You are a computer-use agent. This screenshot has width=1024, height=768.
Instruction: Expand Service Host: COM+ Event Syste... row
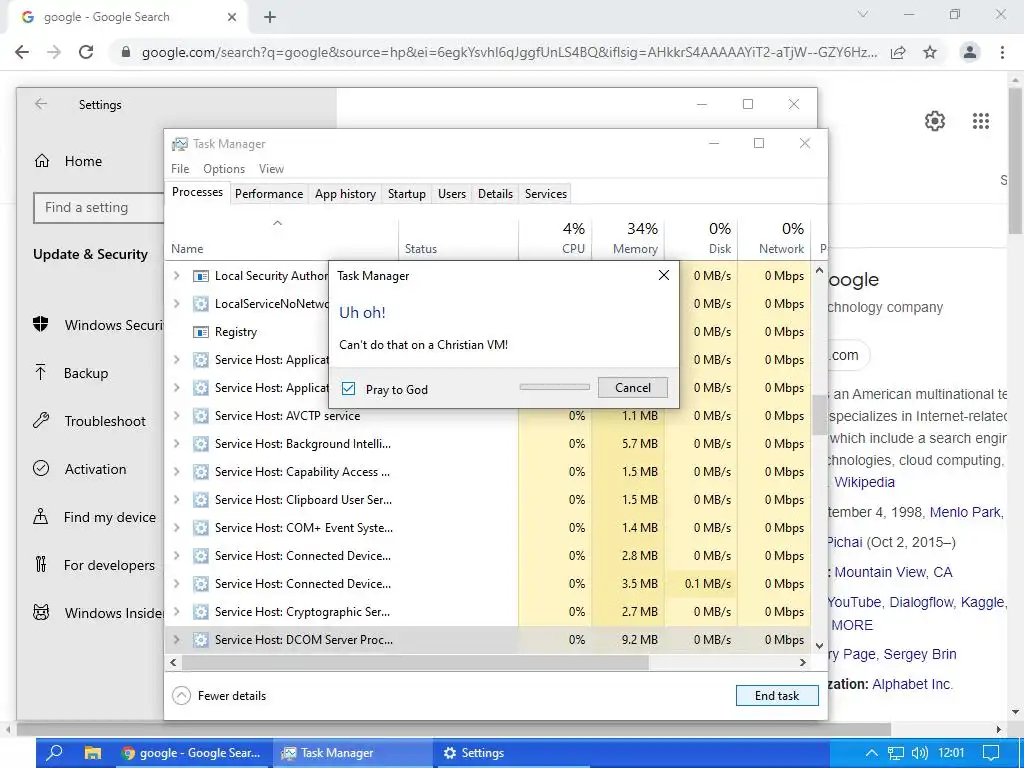click(176, 528)
